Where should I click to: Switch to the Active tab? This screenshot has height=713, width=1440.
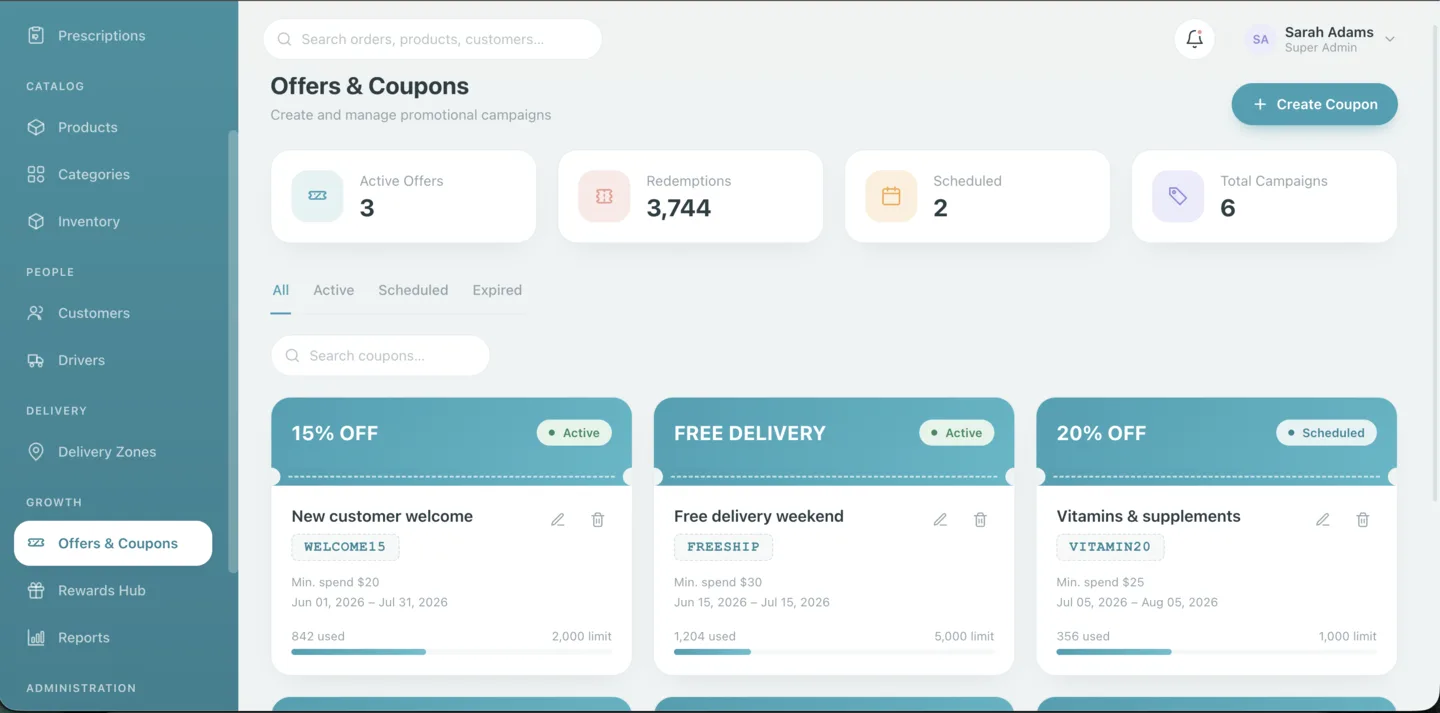point(334,290)
